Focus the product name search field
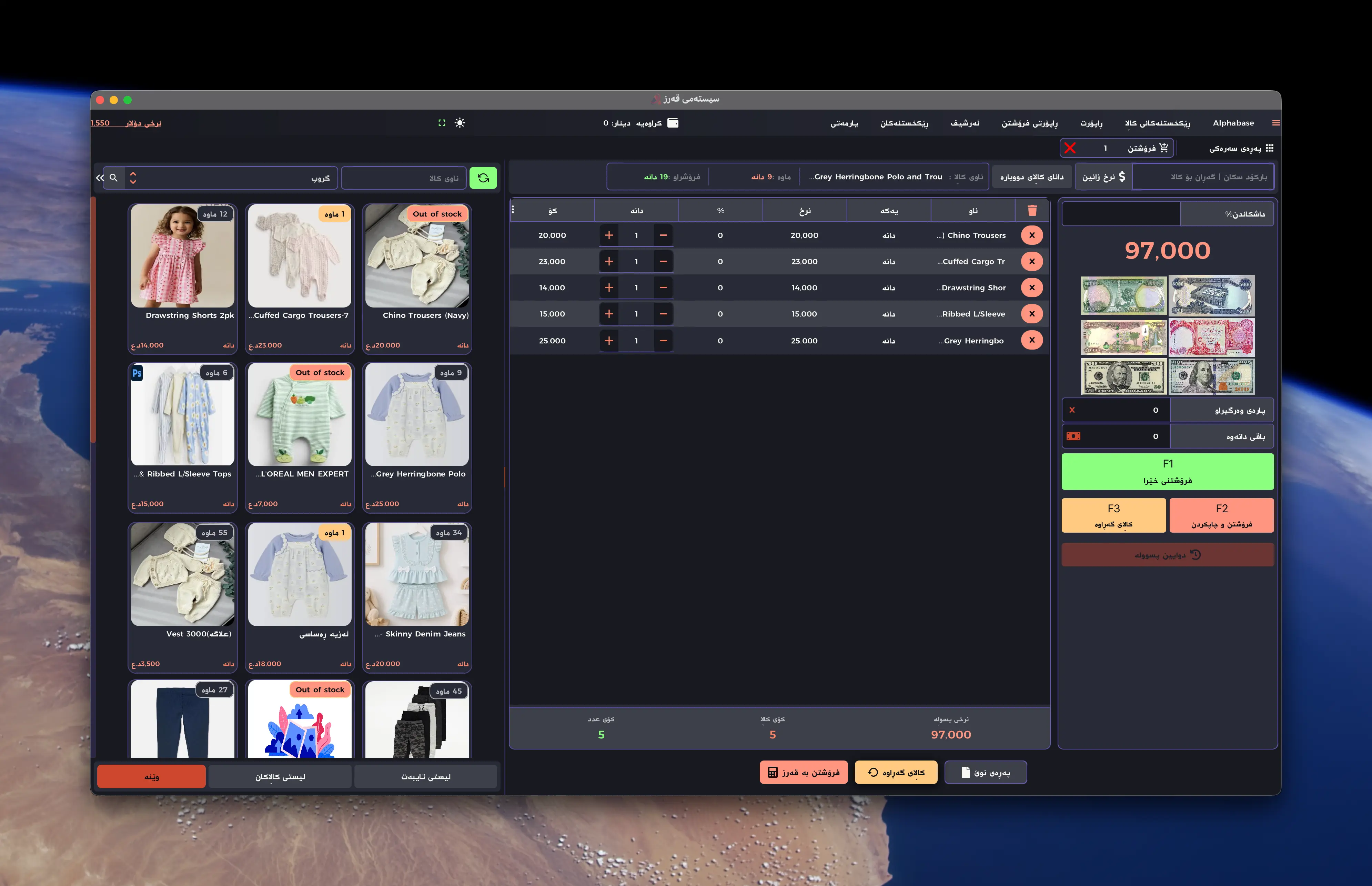This screenshot has height=886, width=1372. coord(403,178)
